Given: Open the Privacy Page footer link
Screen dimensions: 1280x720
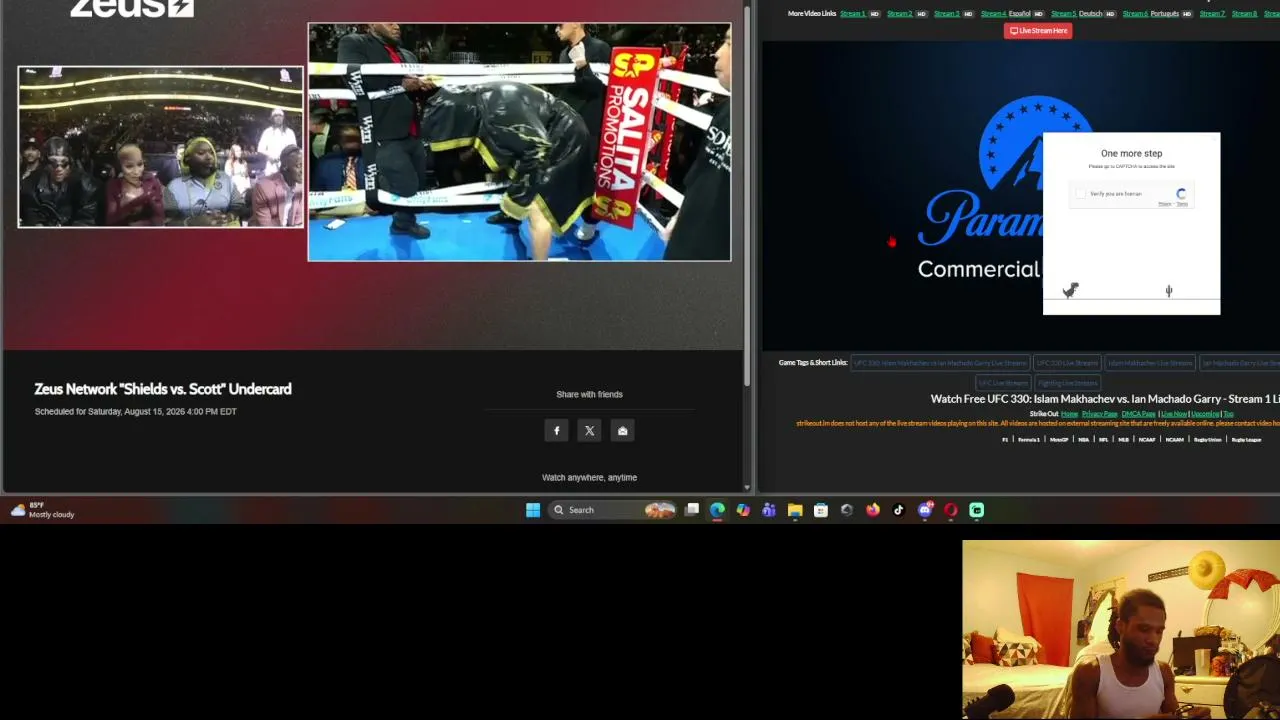Looking at the screenshot, I should [x=1099, y=414].
